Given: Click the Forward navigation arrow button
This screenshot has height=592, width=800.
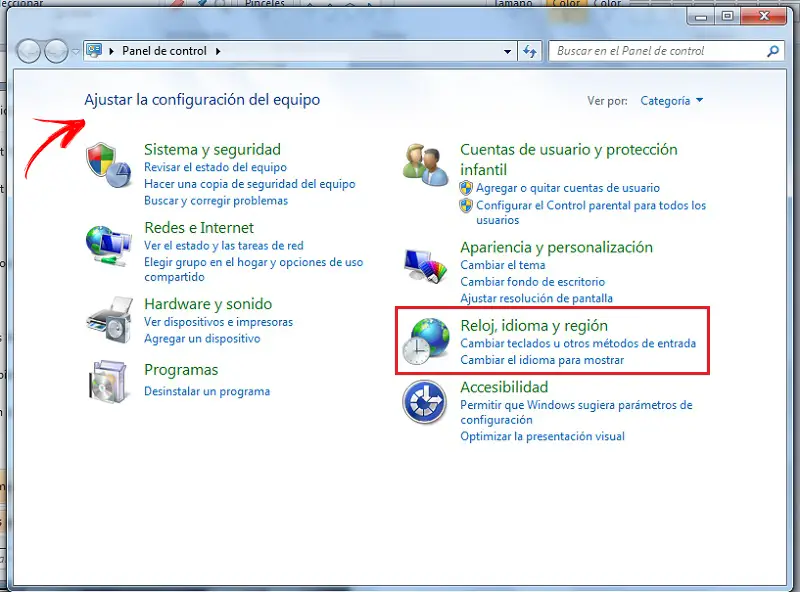Looking at the screenshot, I should tap(56, 51).
